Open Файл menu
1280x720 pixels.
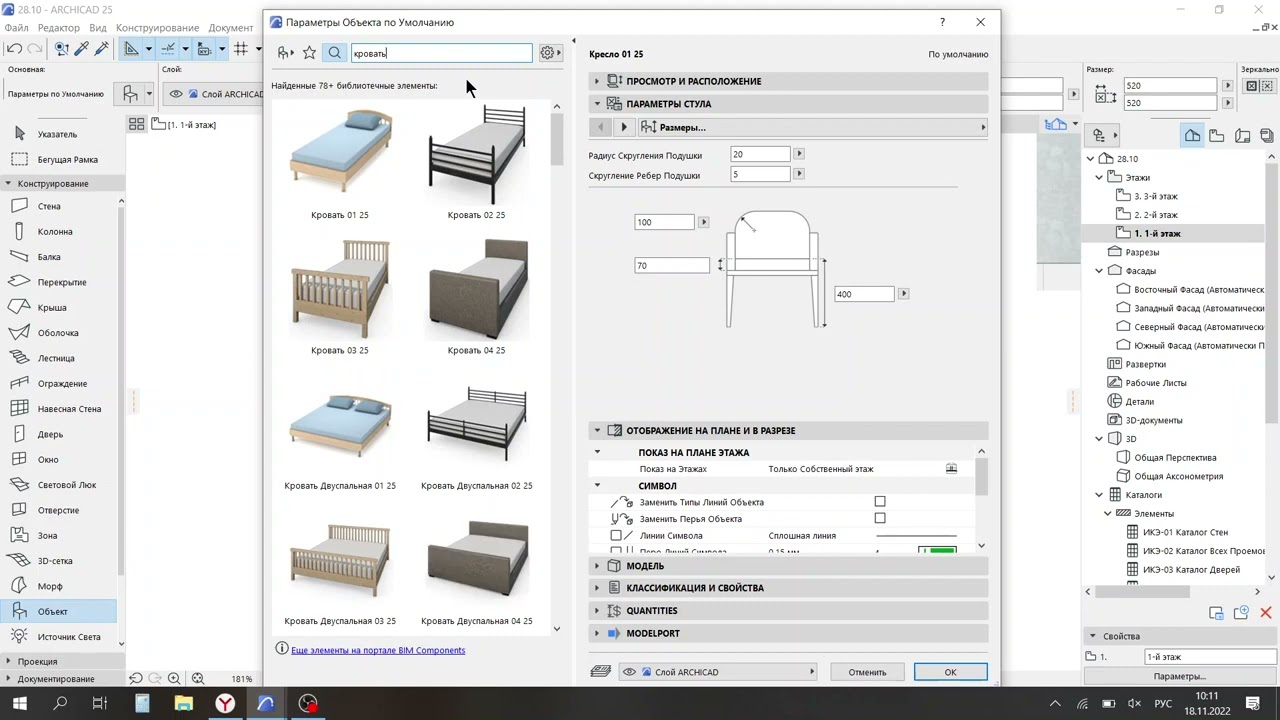click(16, 28)
